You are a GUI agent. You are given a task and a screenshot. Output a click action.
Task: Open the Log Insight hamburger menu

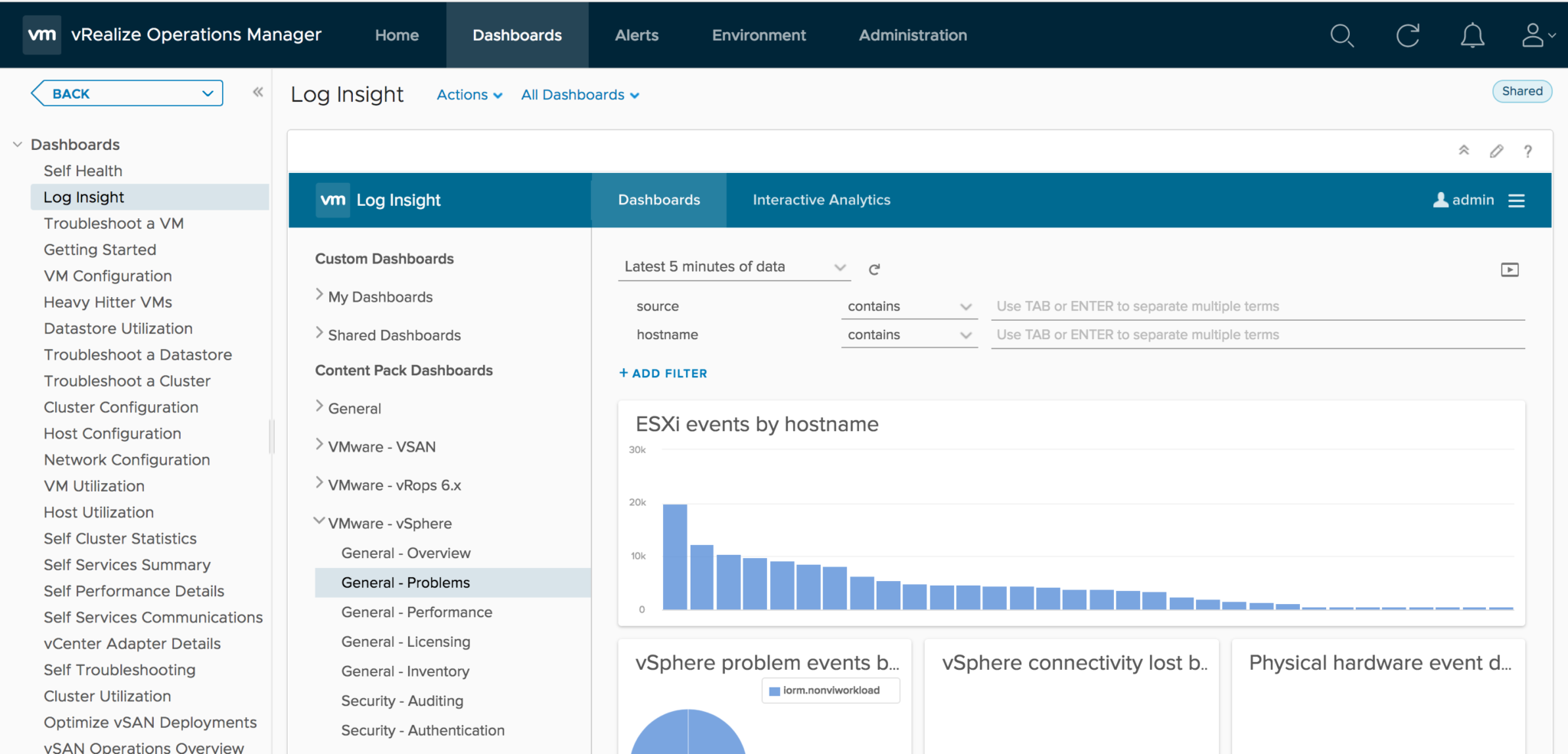[x=1517, y=201]
